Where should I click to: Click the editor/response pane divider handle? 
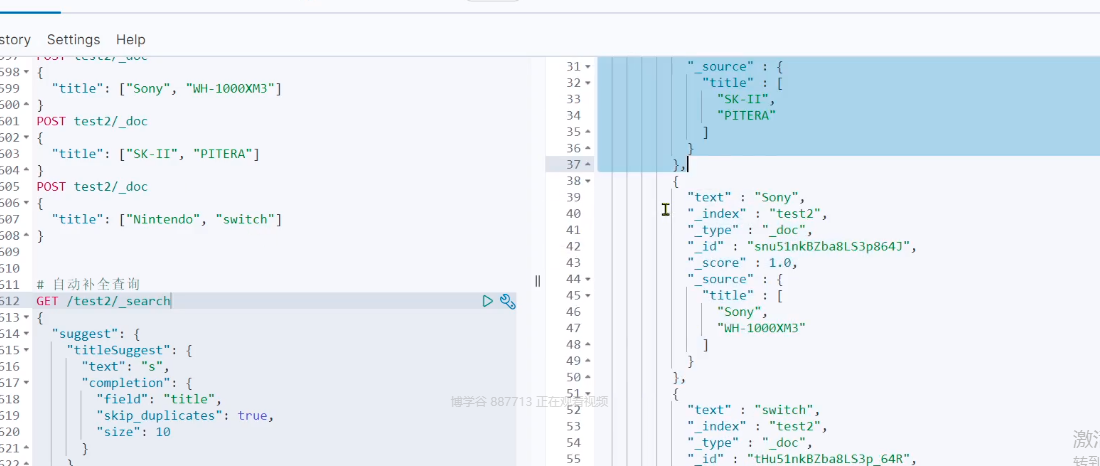[537, 281]
